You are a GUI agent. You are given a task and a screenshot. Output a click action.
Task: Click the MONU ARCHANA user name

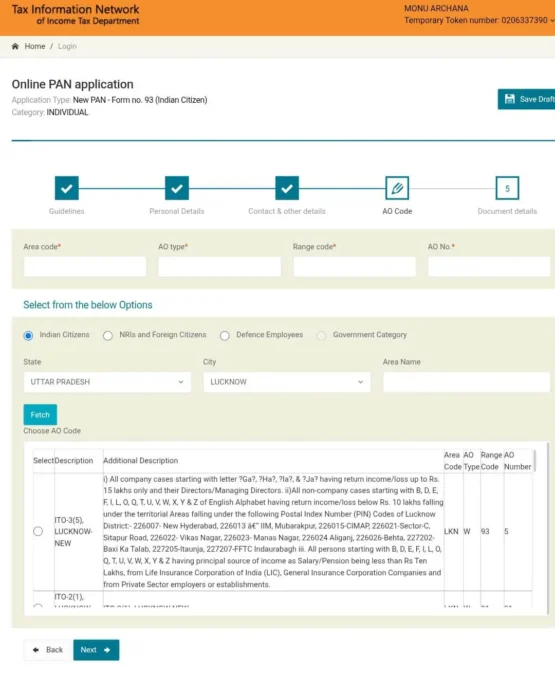point(436,9)
